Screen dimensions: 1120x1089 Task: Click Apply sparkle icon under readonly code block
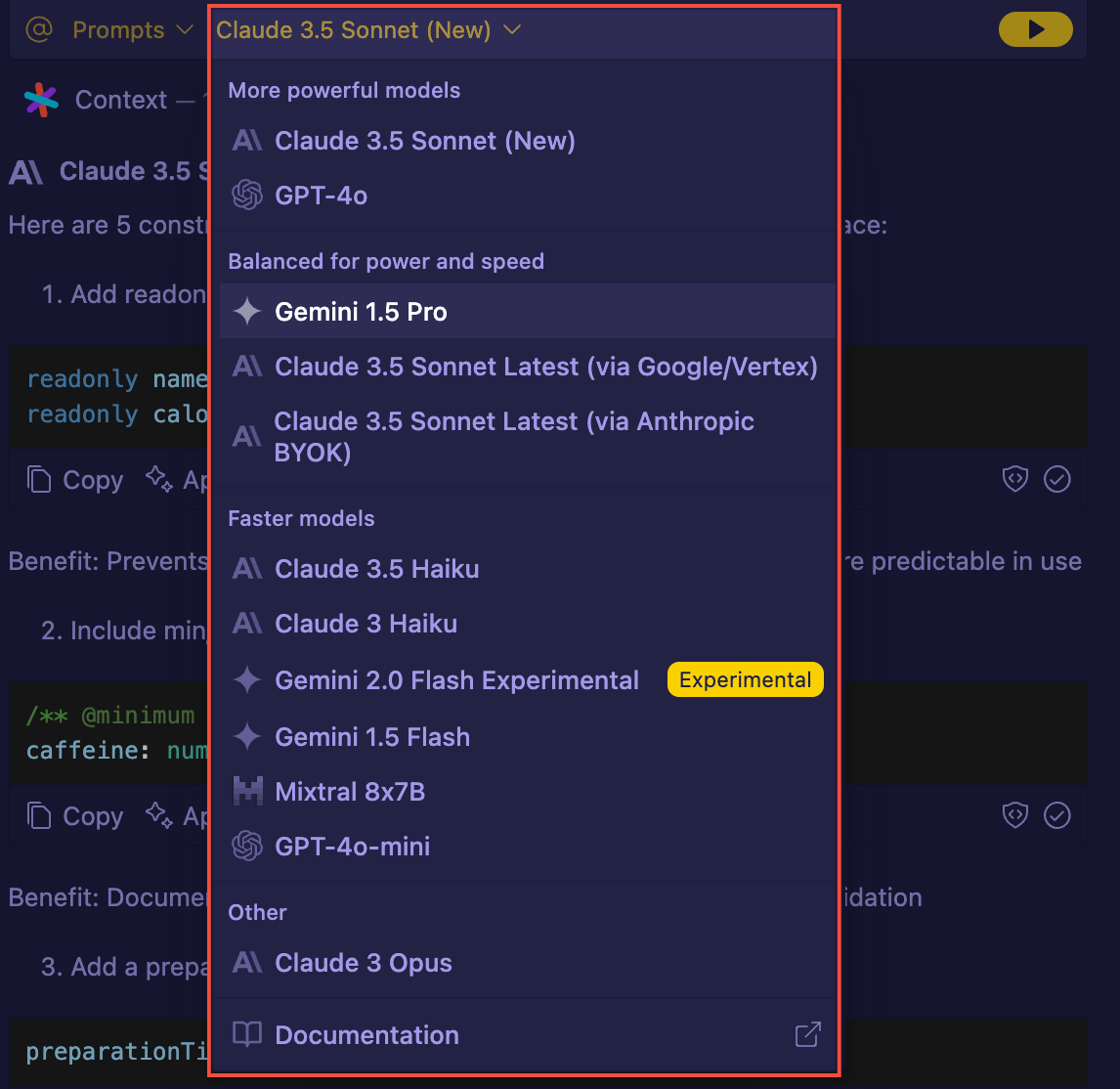pos(158,478)
